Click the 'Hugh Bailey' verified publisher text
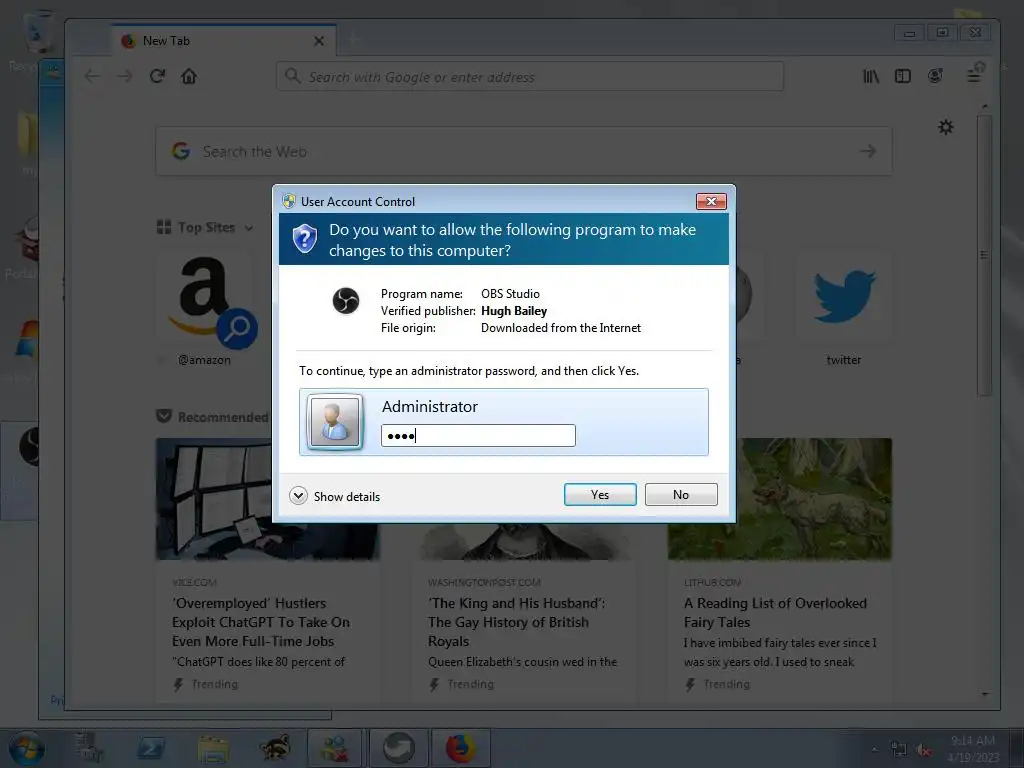Viewport: 1024px width, 768px height. click(x=514, y=311)
